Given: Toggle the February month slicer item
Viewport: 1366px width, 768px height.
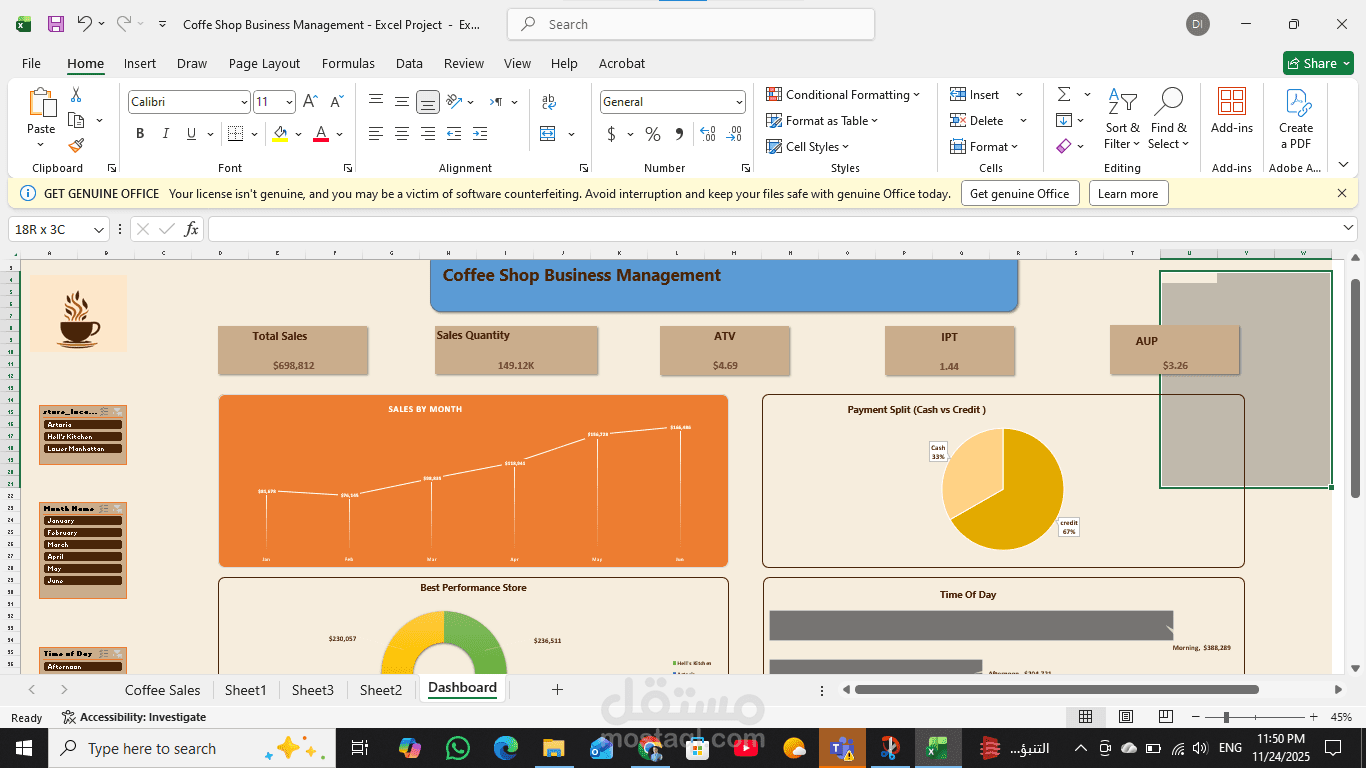Looking at the screenshot, I should coord(83,533).
